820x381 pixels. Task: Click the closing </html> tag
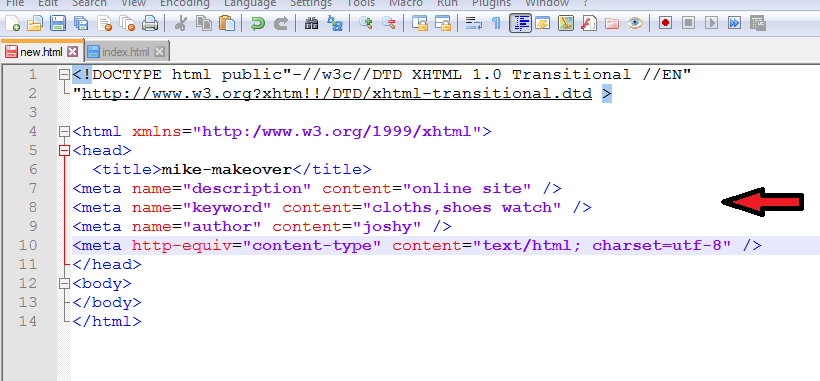pos(107,321)
